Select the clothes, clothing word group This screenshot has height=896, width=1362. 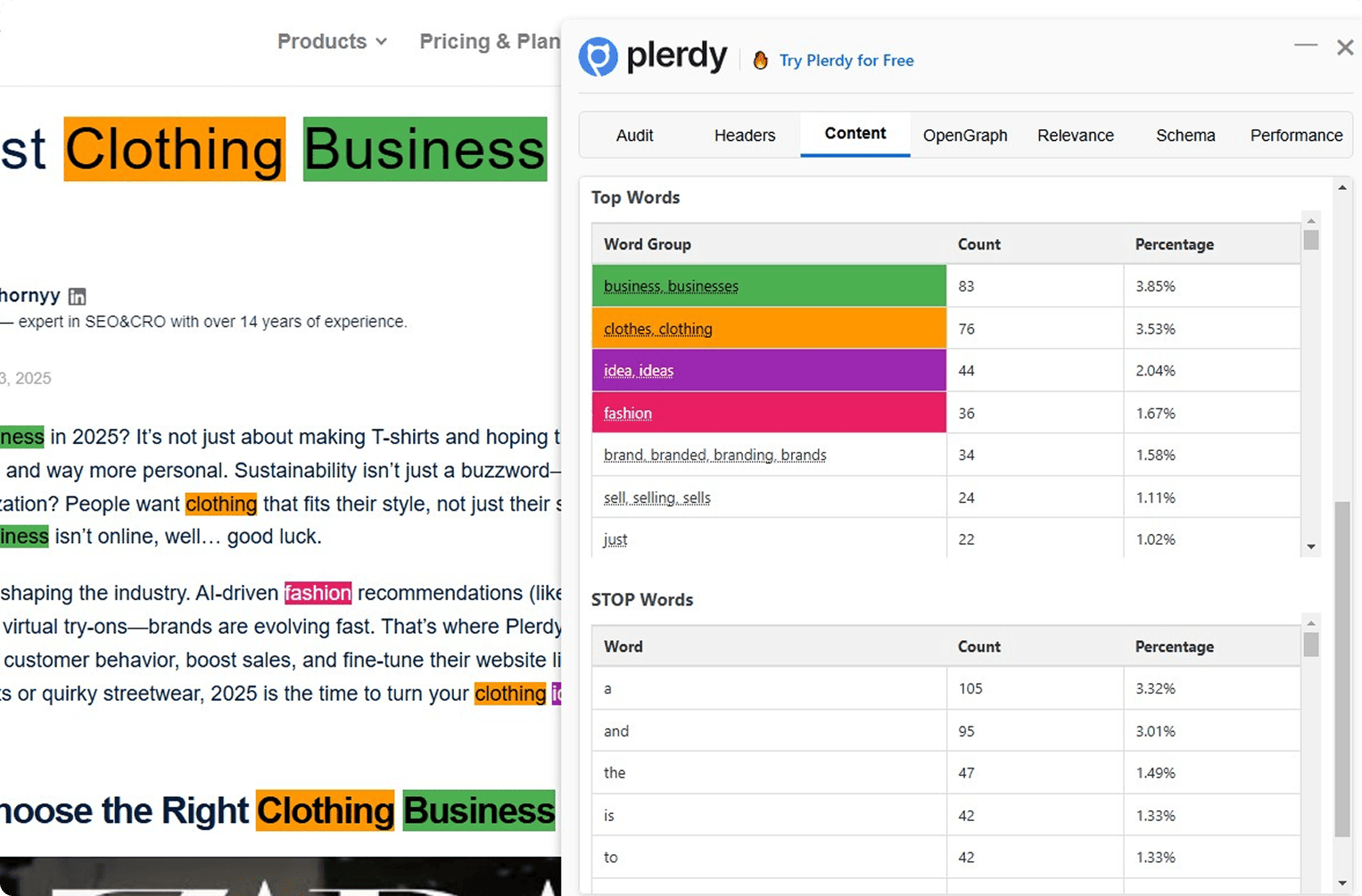pyautogui.click(x=657, y=328)
